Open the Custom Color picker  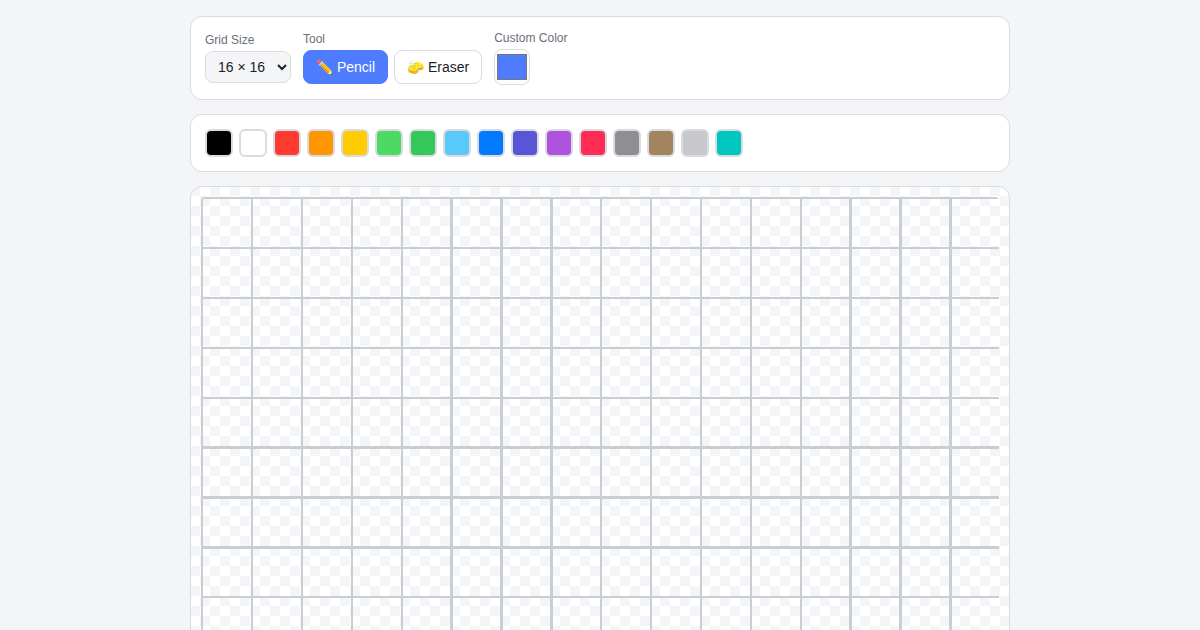click(512, 67)
